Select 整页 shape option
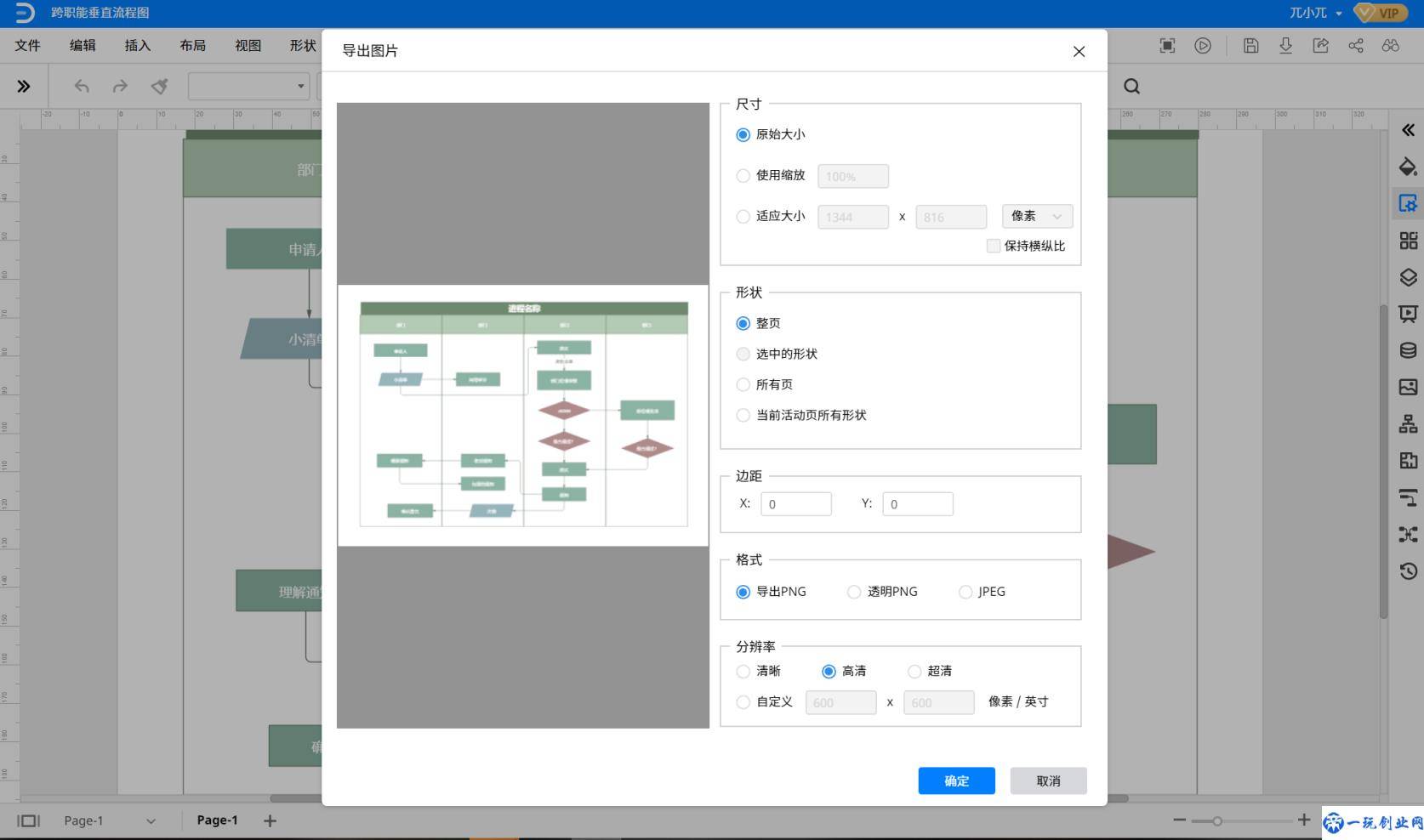The width and height of the screenshot is (1424, 840). [x=758, y=323]
